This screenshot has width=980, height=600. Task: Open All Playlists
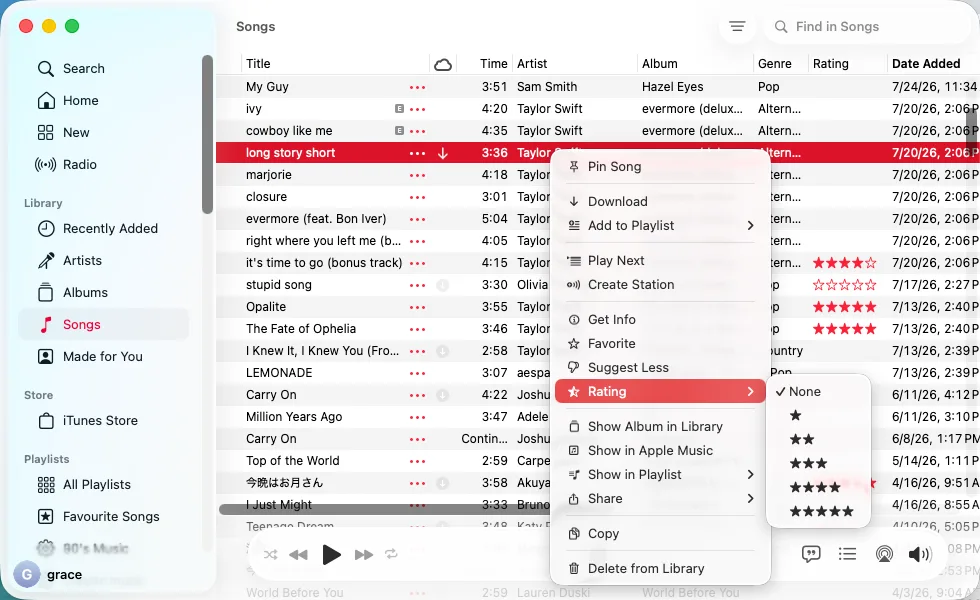pos(84,484)
